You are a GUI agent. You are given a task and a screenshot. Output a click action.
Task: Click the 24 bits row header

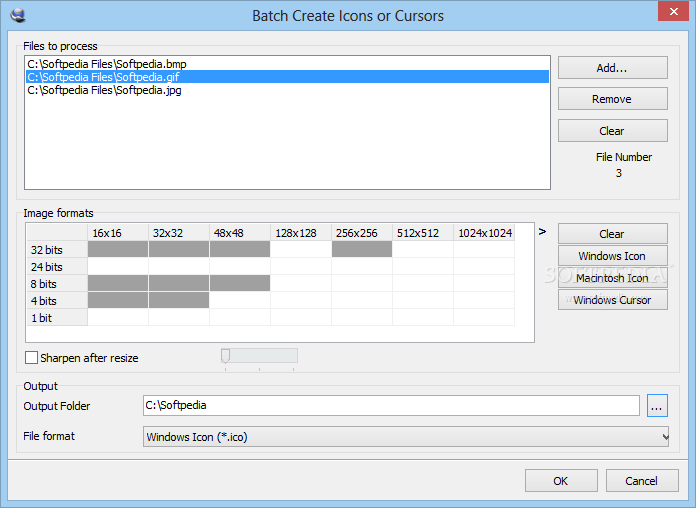point(57,266)
